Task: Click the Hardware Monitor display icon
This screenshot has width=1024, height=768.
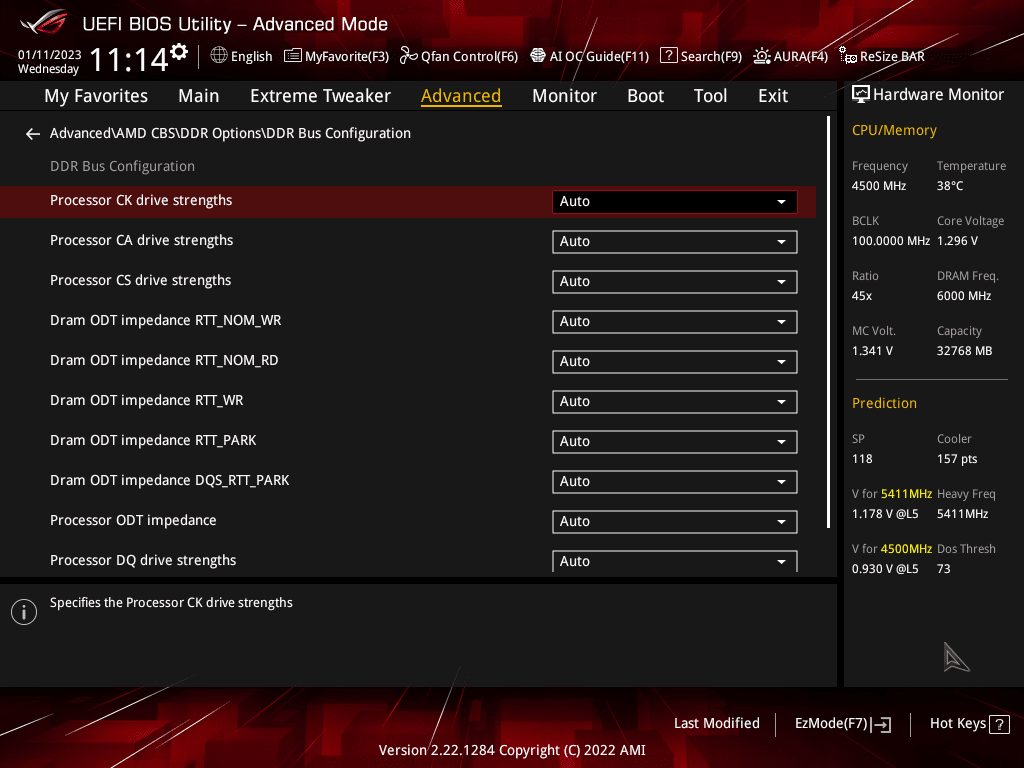Action: pos(861,95)
